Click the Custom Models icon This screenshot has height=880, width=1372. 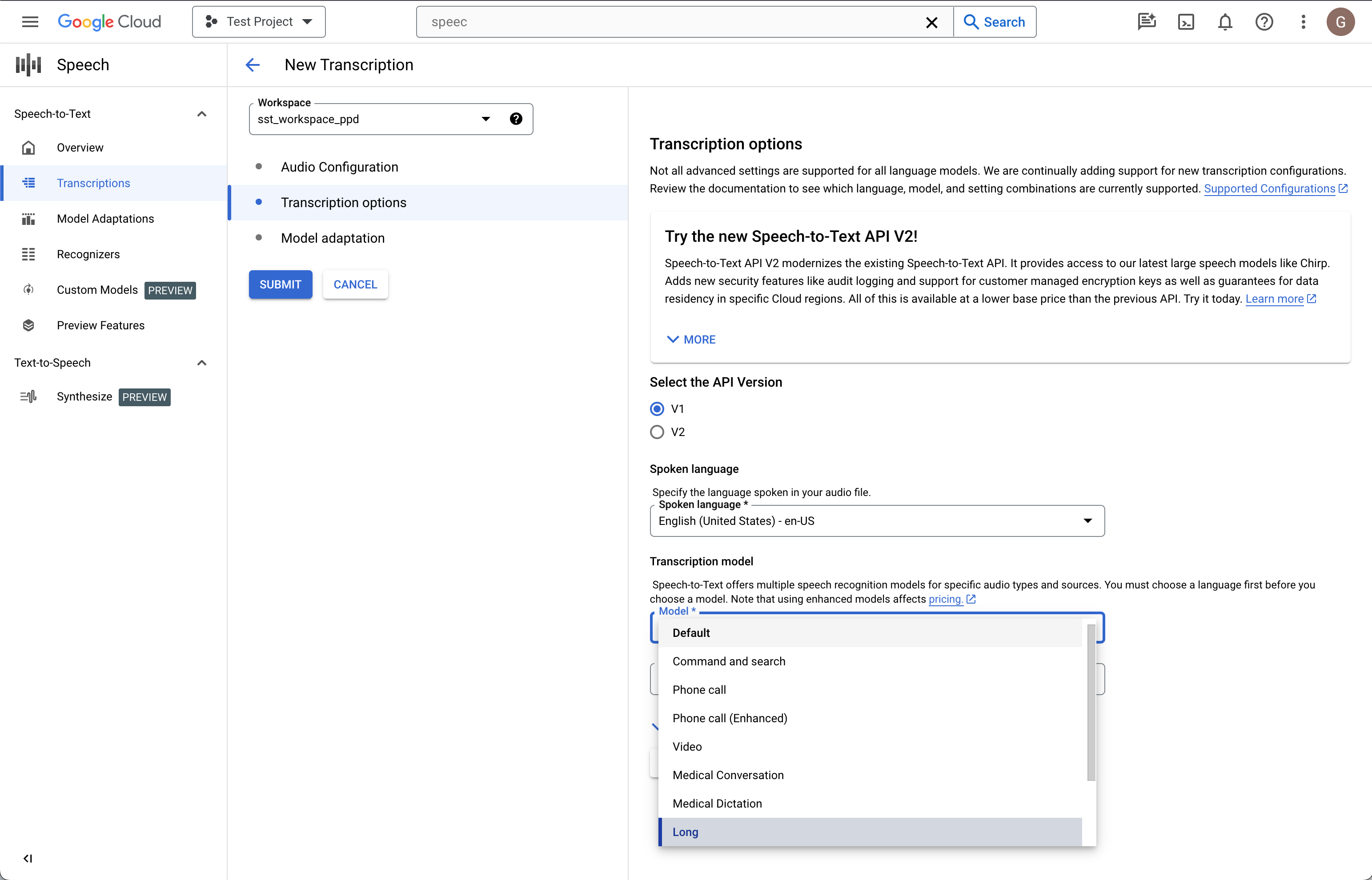28,289
